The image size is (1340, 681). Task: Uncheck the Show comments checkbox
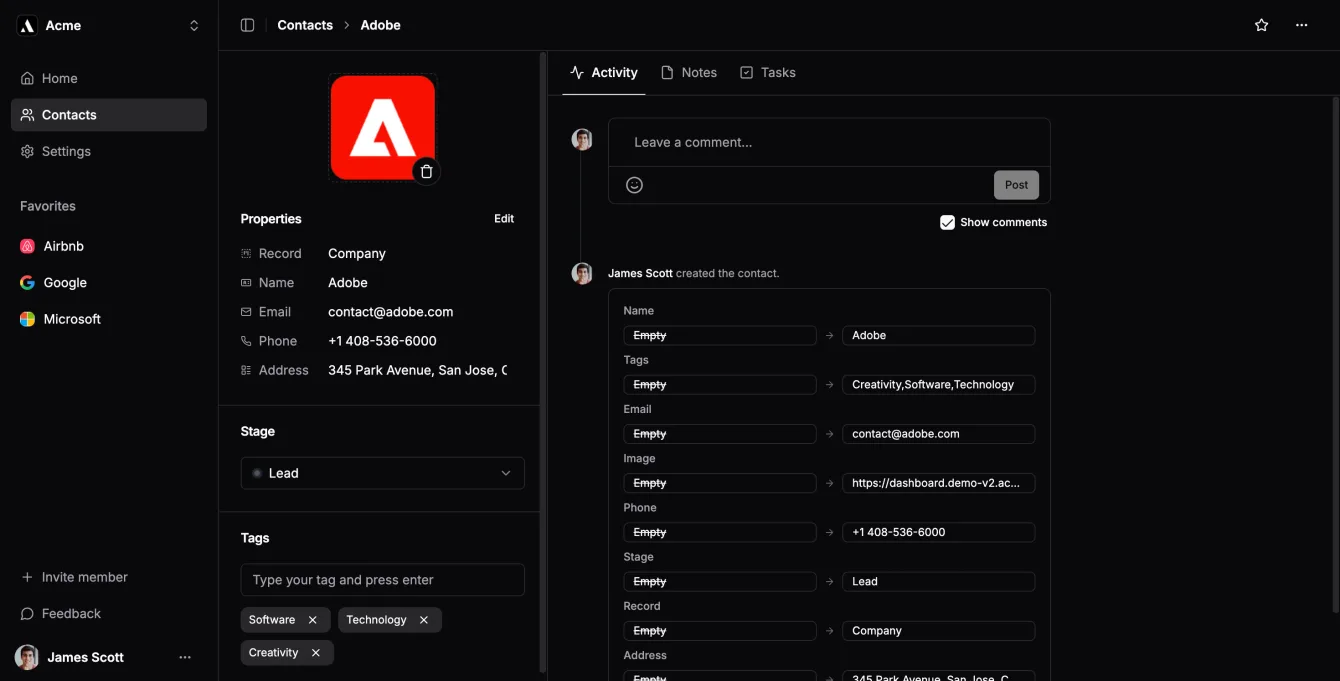click(x=947, y=222)
